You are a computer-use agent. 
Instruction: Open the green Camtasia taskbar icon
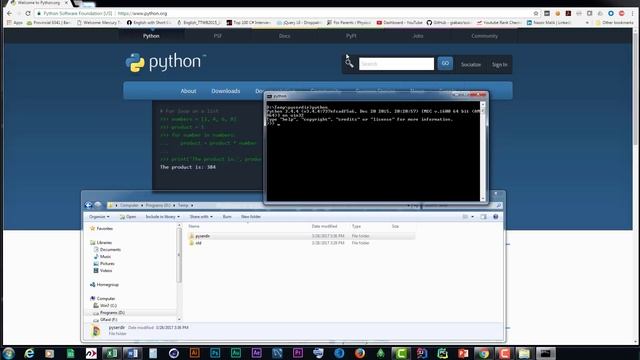coord(401,353)
